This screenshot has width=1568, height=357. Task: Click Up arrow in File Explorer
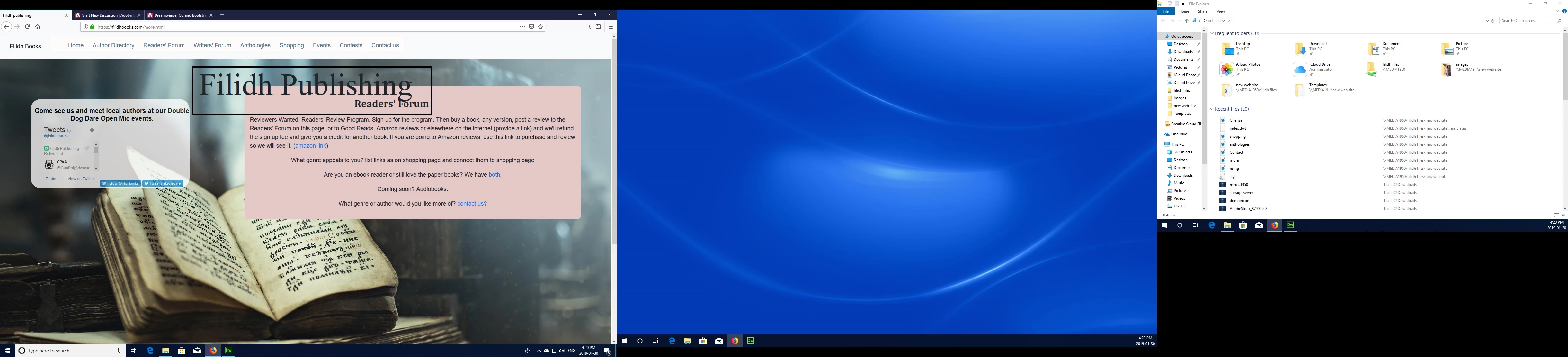tap(1186, 21)
